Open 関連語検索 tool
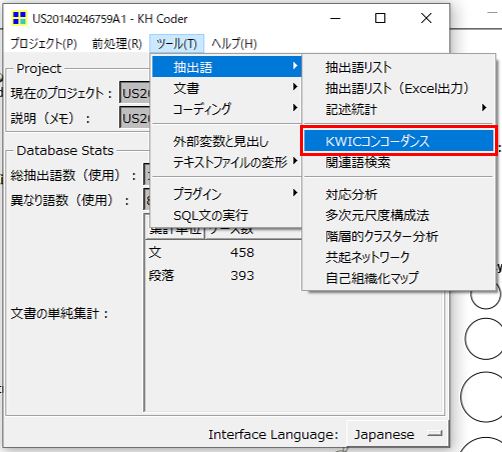 [x=398, y=162]
